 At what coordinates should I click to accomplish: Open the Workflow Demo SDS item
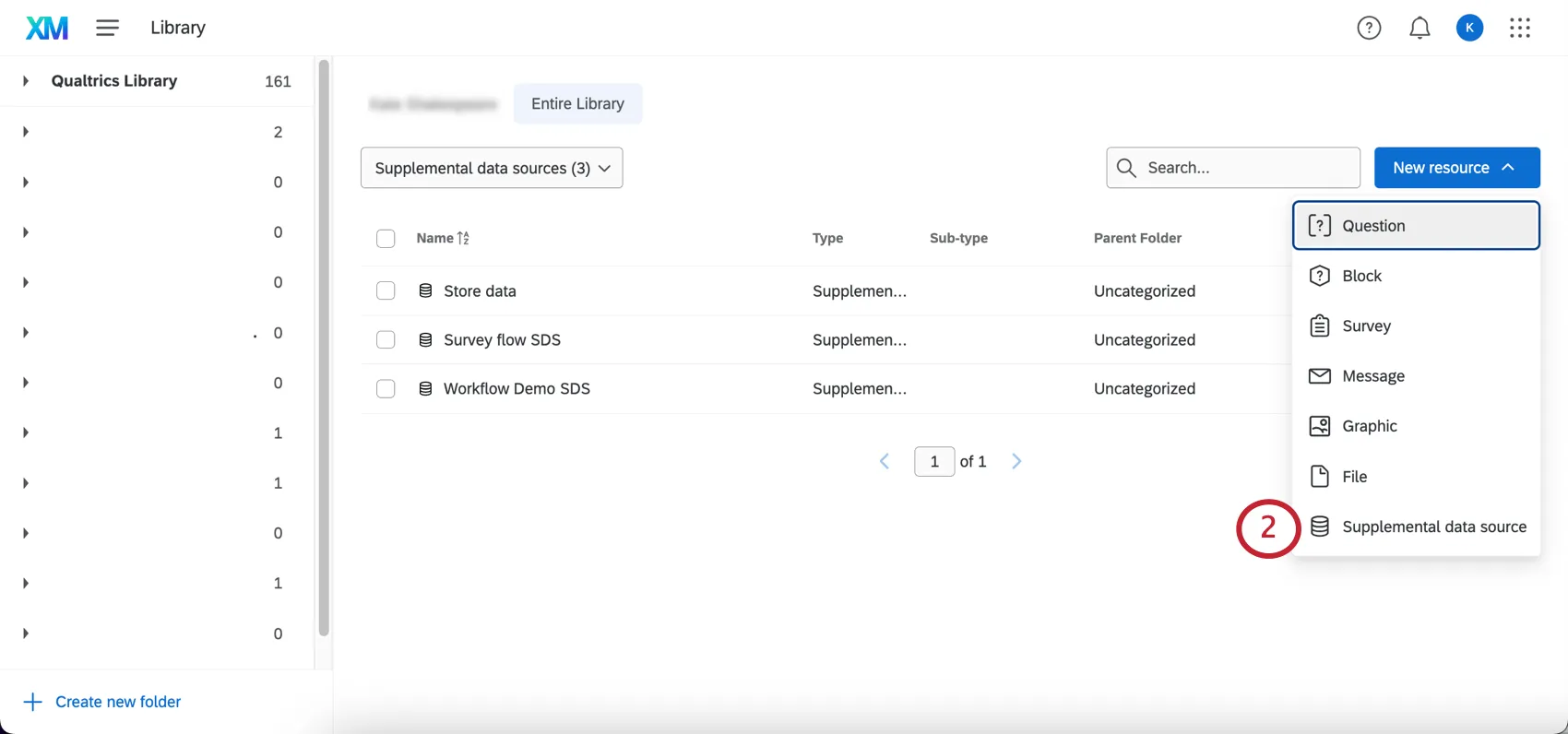pyautogui.click(x=517, y=389)
